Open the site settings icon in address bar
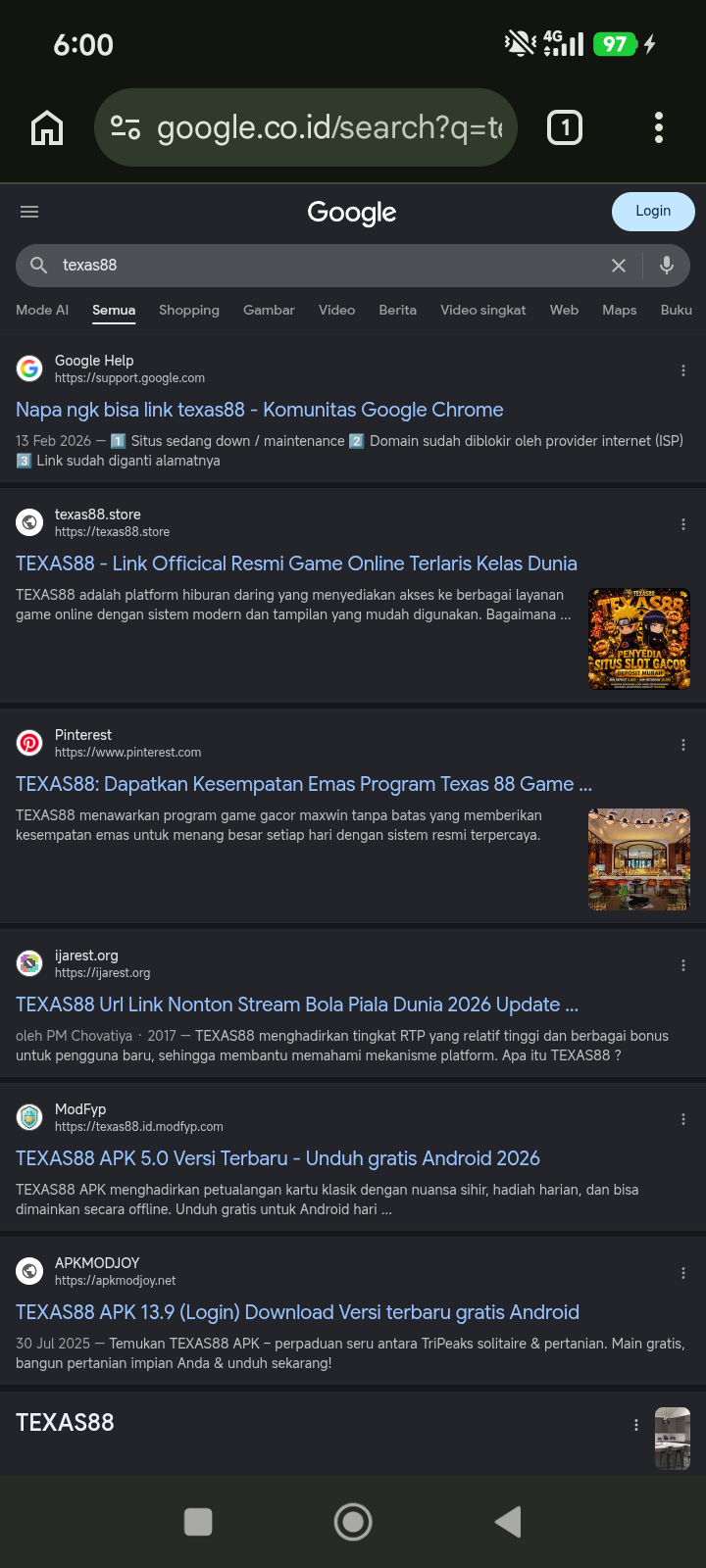706x1568 pixels. click(126, 127)
